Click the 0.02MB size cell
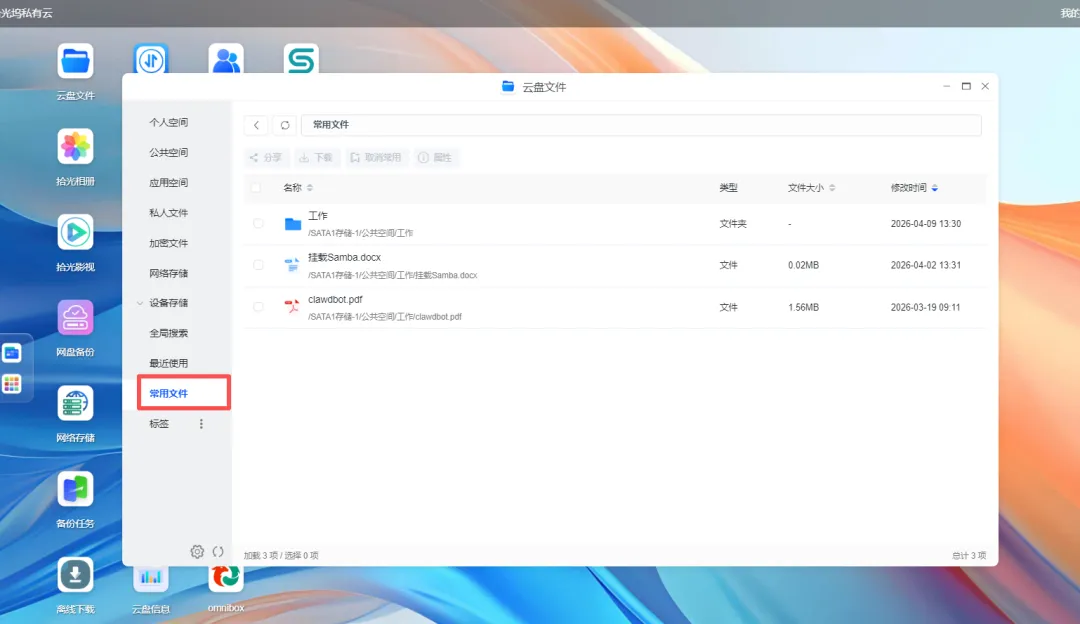 pyautogui.click(x=803, y=265)
